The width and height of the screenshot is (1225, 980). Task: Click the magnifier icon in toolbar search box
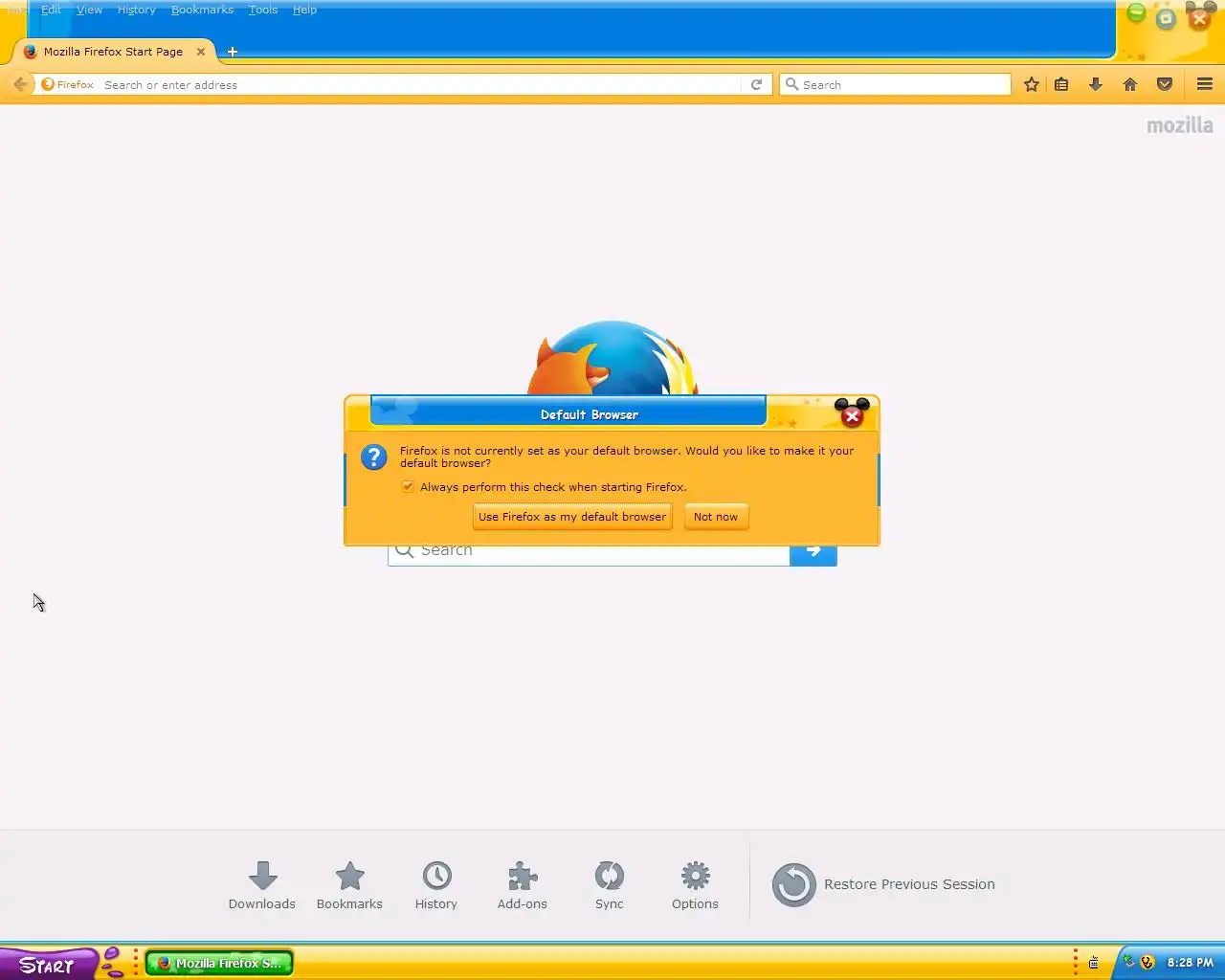pyautogui.click(x=791, y=84)
